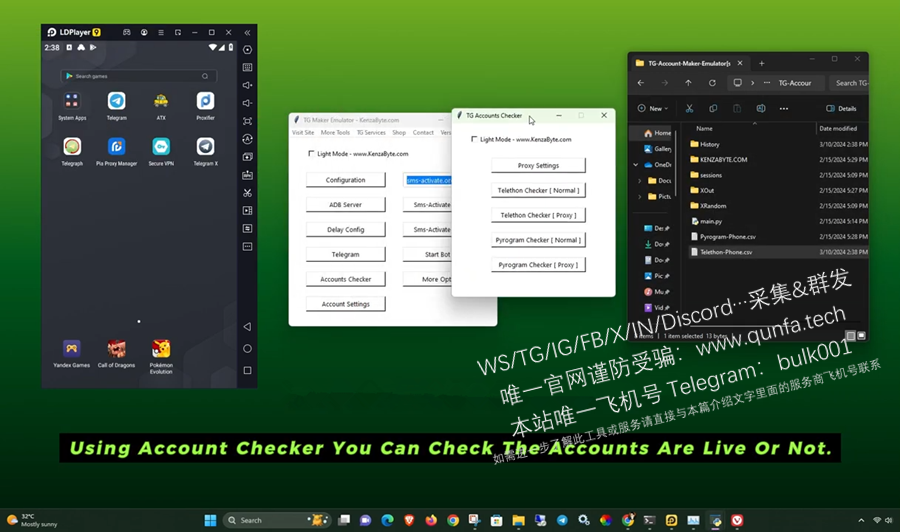Open Account Settings in TG Maker
Screen dimensions: 900x532
click(x=346, y=304)
